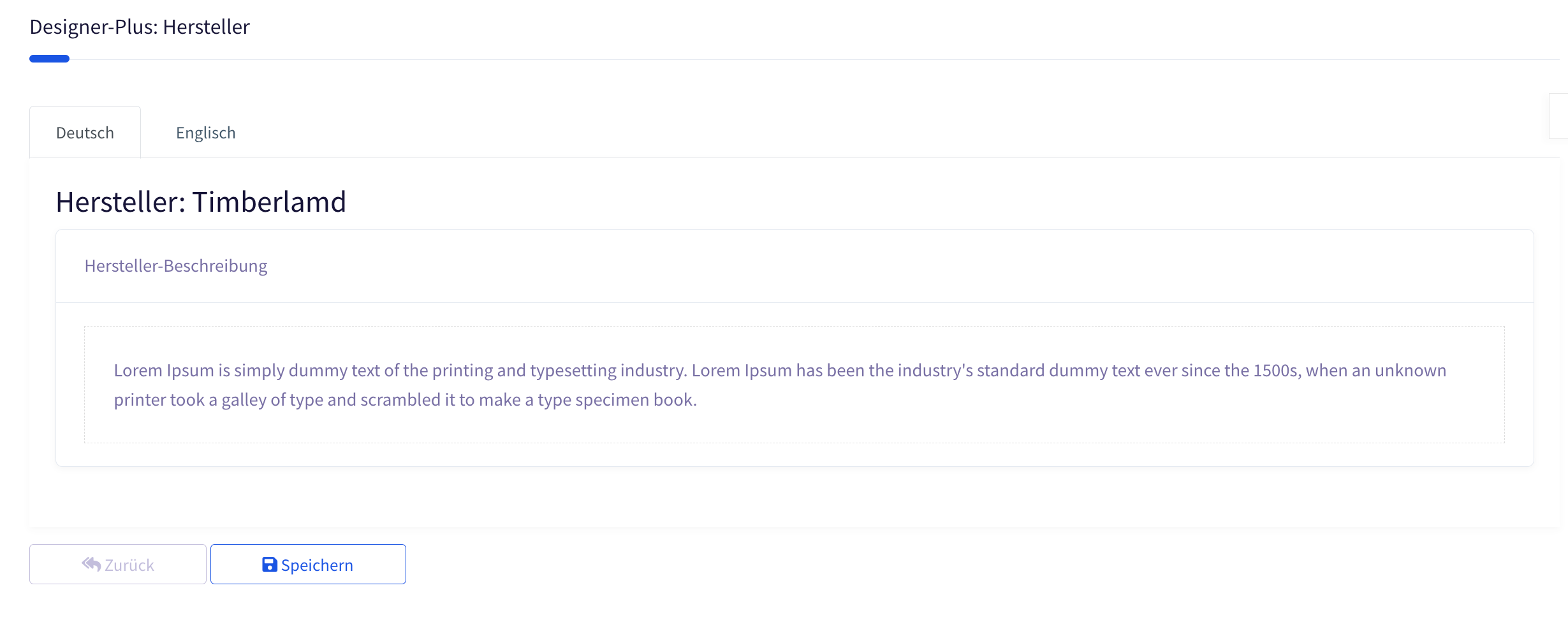
Task: Place cursor before first 'Lorem Ipsum'
Action: 114,371
